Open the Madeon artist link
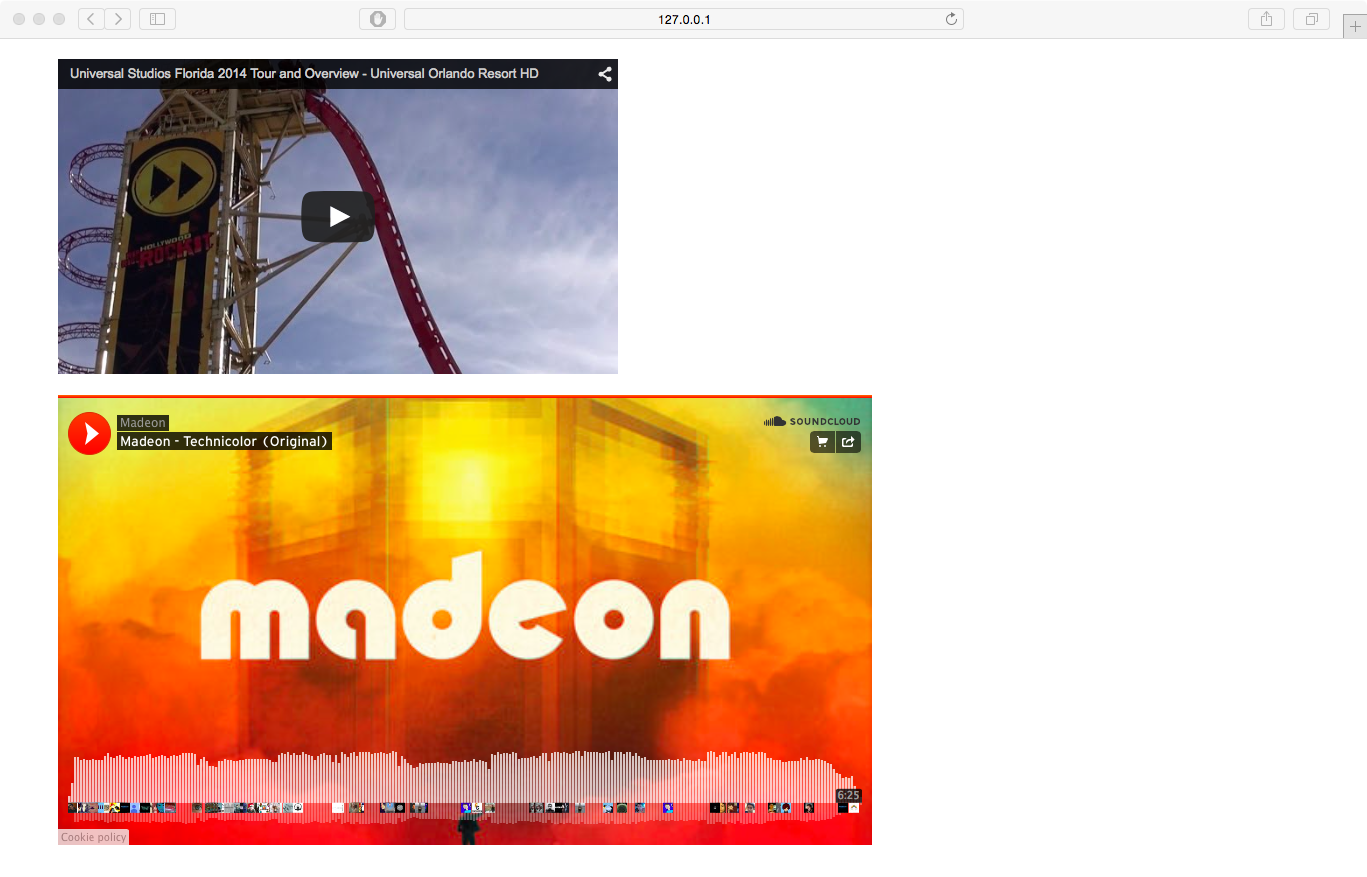This screenshot has height=877, width=1367. coord(142,423)
